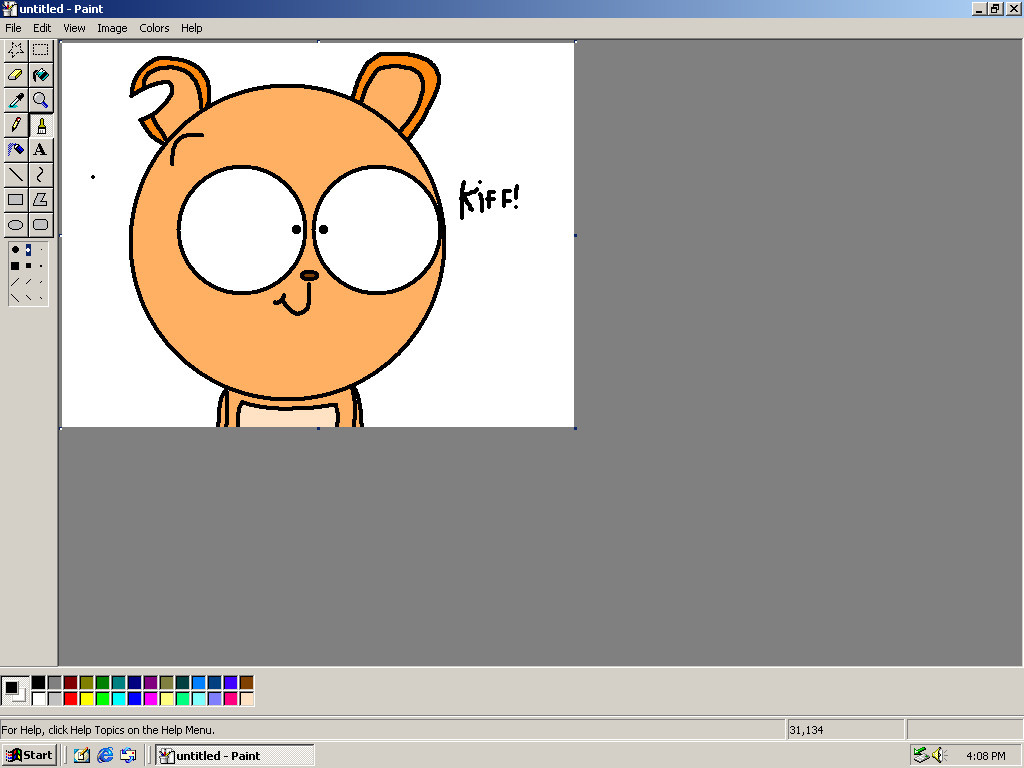Open the File menu
This screenshot has width=1024, height=768.
(13, 28)
